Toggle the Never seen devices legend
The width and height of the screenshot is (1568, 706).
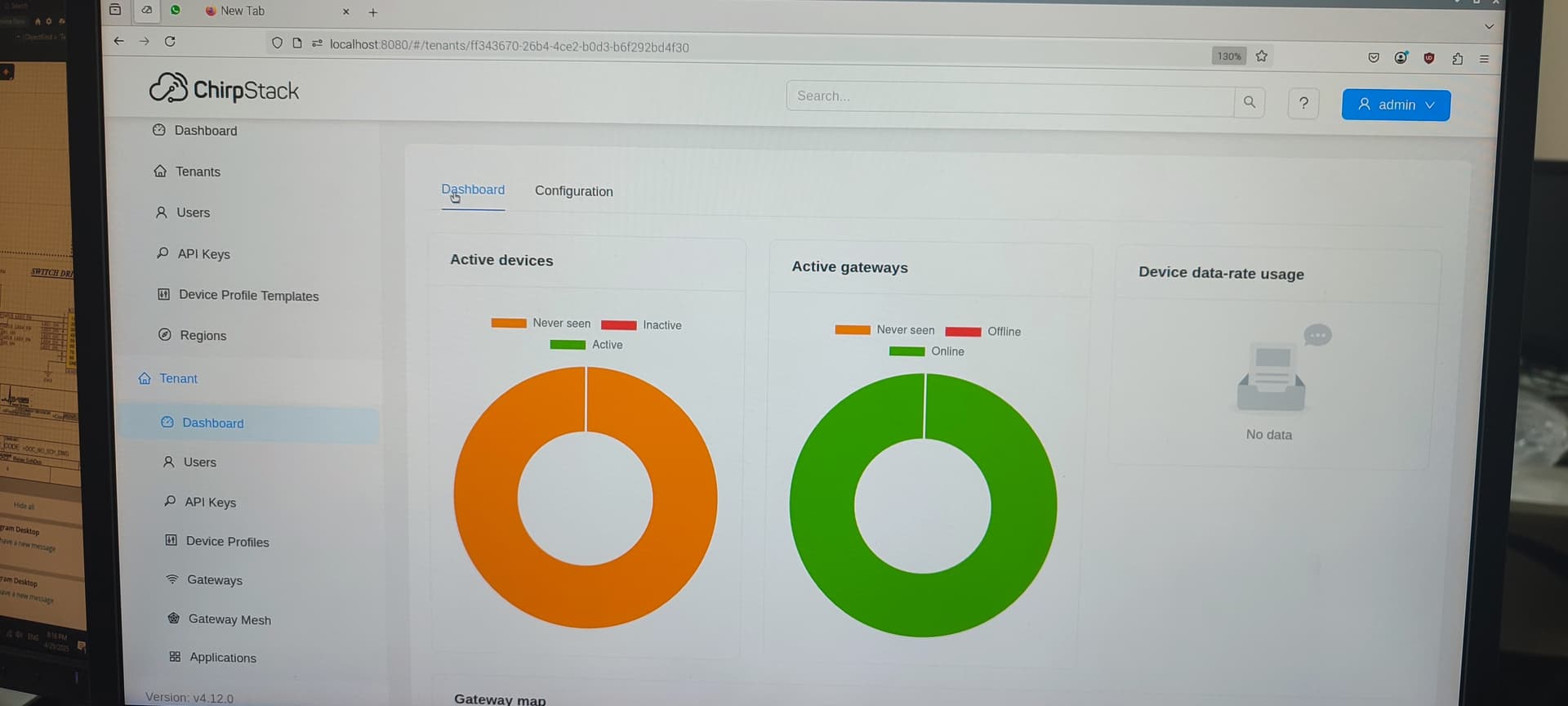click(x=541, y=323)
